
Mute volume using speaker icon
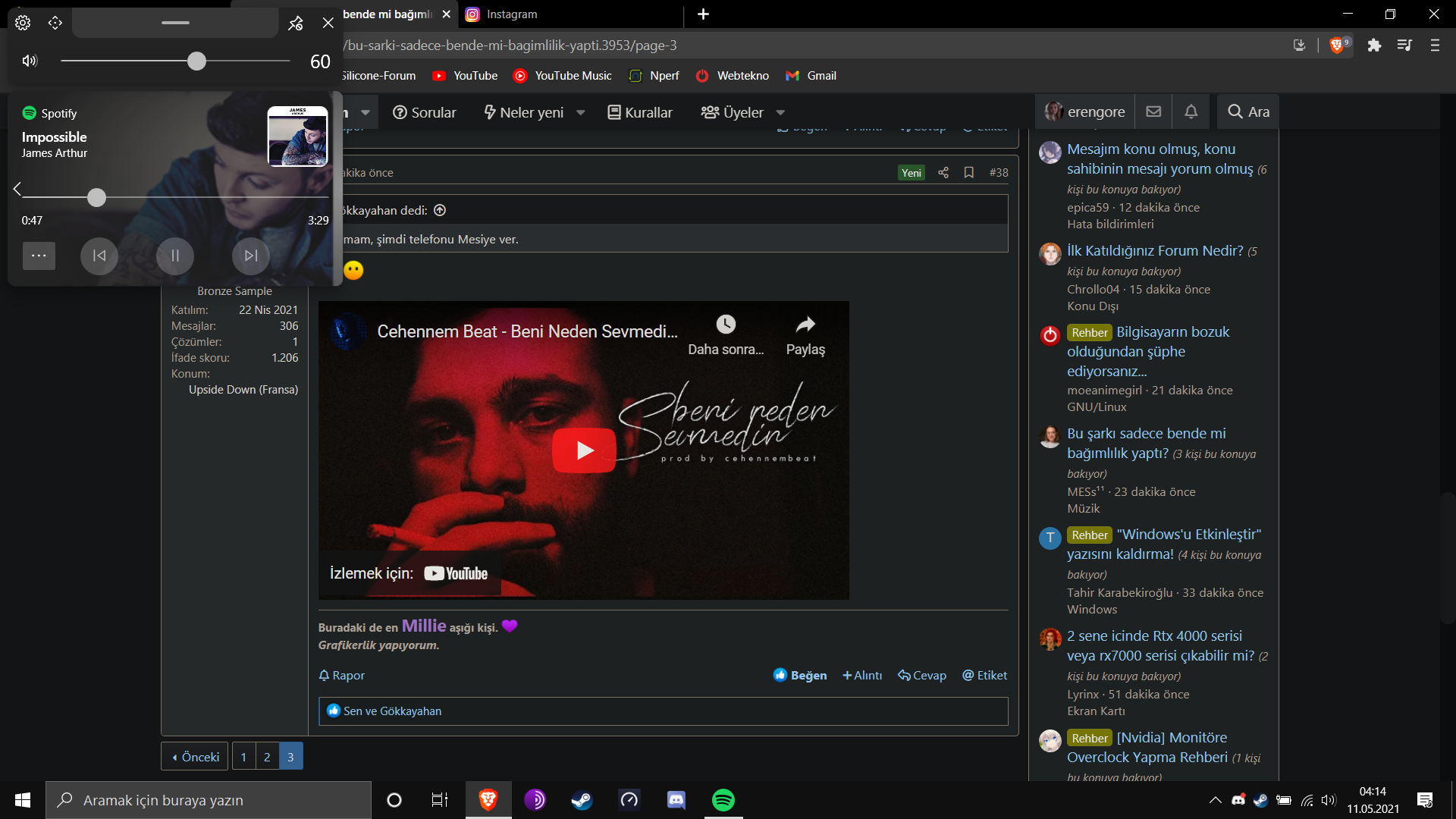pyautogui.click(x=30, y=61)
